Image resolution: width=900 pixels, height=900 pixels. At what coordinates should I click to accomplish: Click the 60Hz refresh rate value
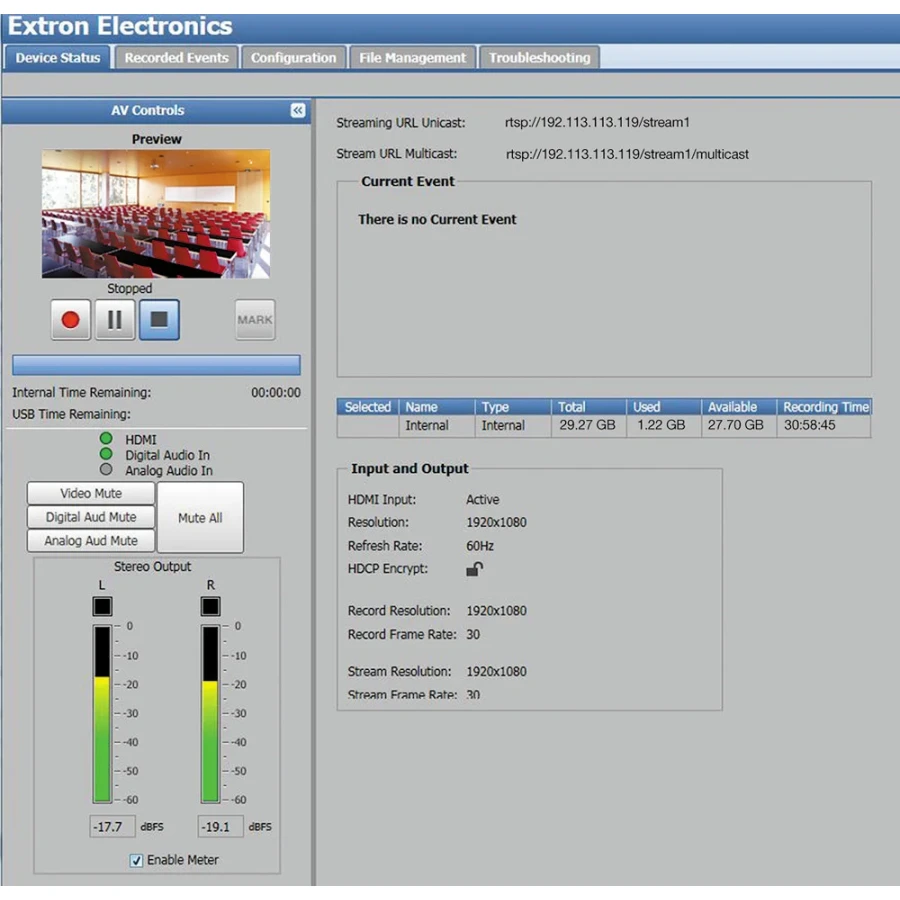[x=480, y=546]
